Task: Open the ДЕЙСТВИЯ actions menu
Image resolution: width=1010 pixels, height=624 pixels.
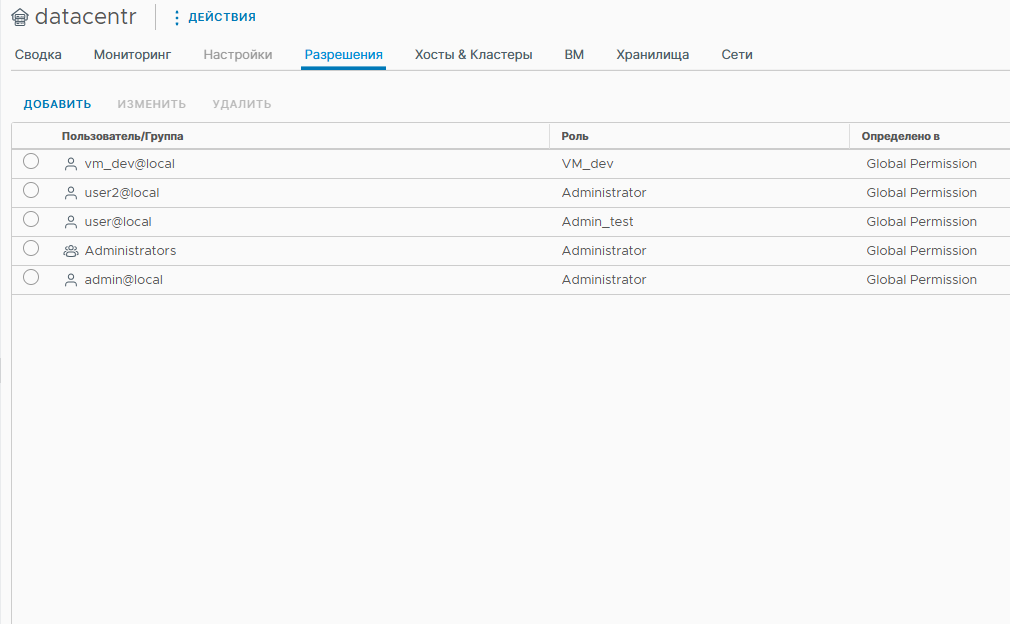Action: click(x=222, y=17)
